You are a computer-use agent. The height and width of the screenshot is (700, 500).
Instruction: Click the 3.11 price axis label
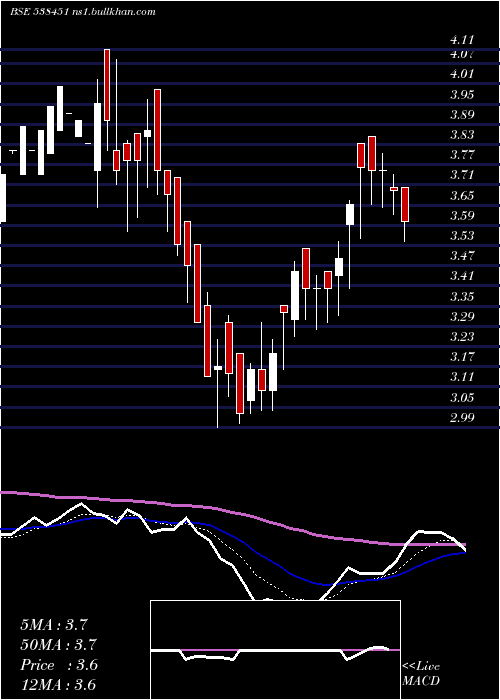462,377
